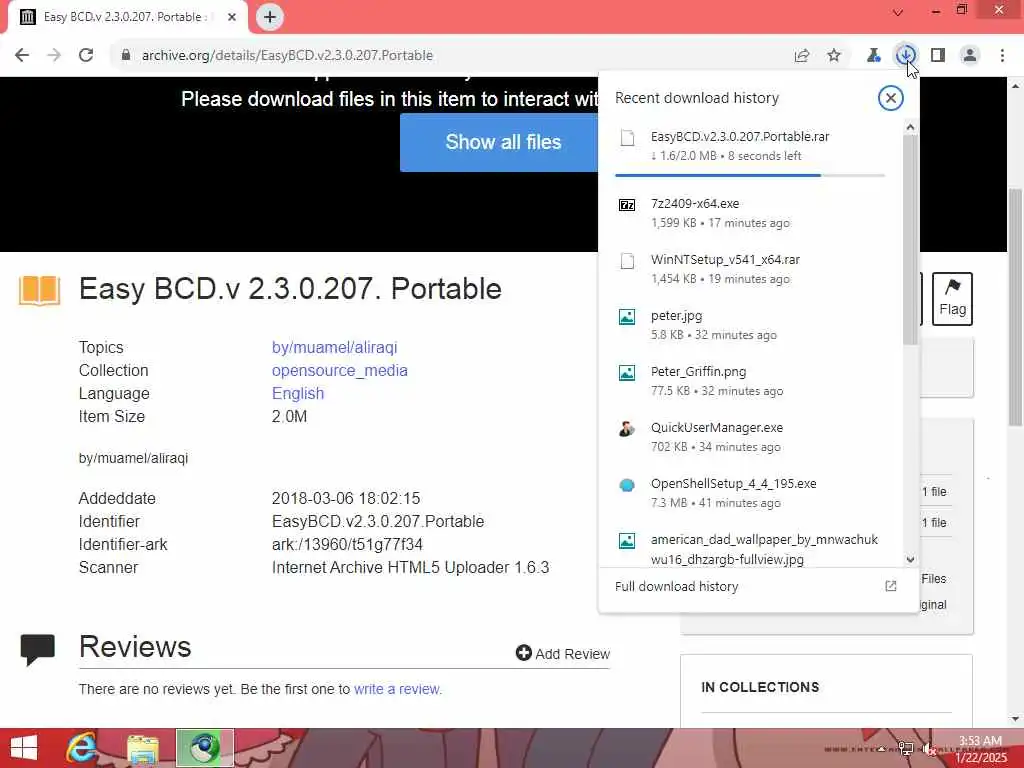Click the page scrollbar down arrow
1024x768 pixels.
coord(1016,719)
